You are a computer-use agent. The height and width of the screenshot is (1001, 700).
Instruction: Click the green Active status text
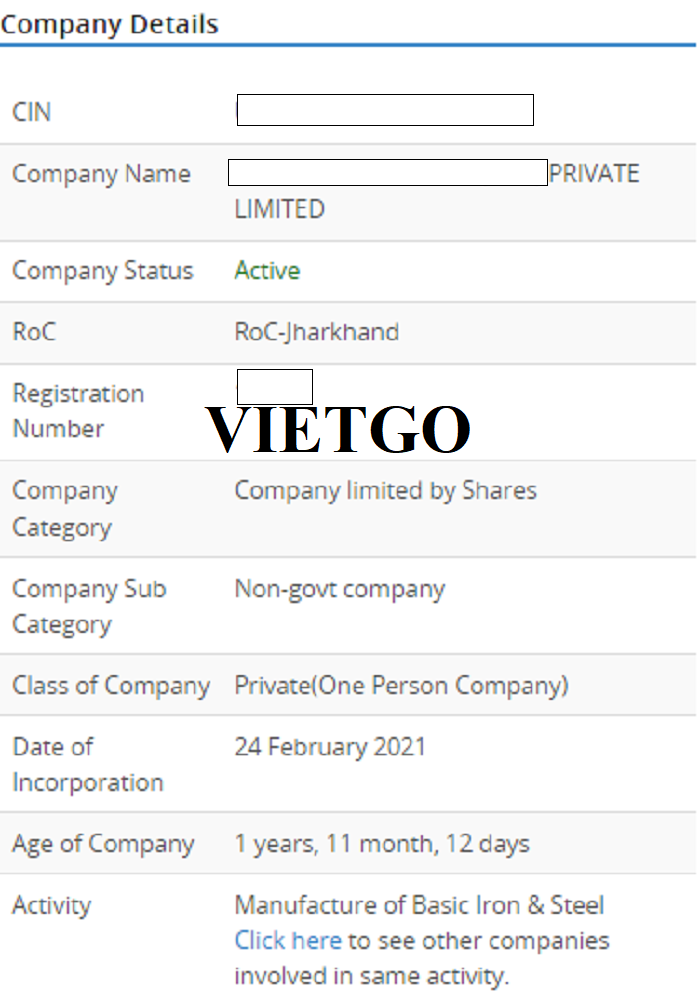click(x=267, y=271)
